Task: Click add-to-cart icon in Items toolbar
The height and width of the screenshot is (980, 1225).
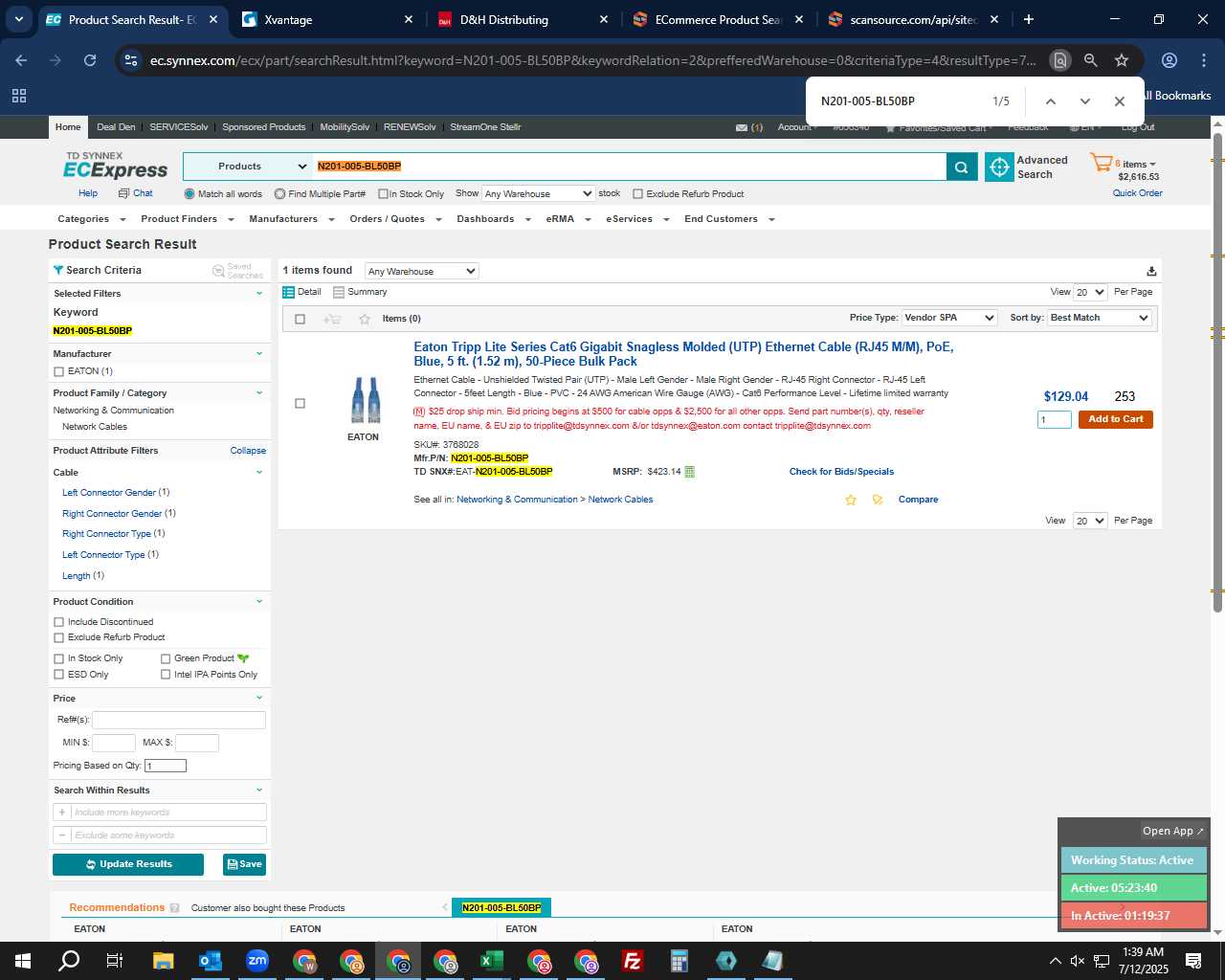Action: 332,319
